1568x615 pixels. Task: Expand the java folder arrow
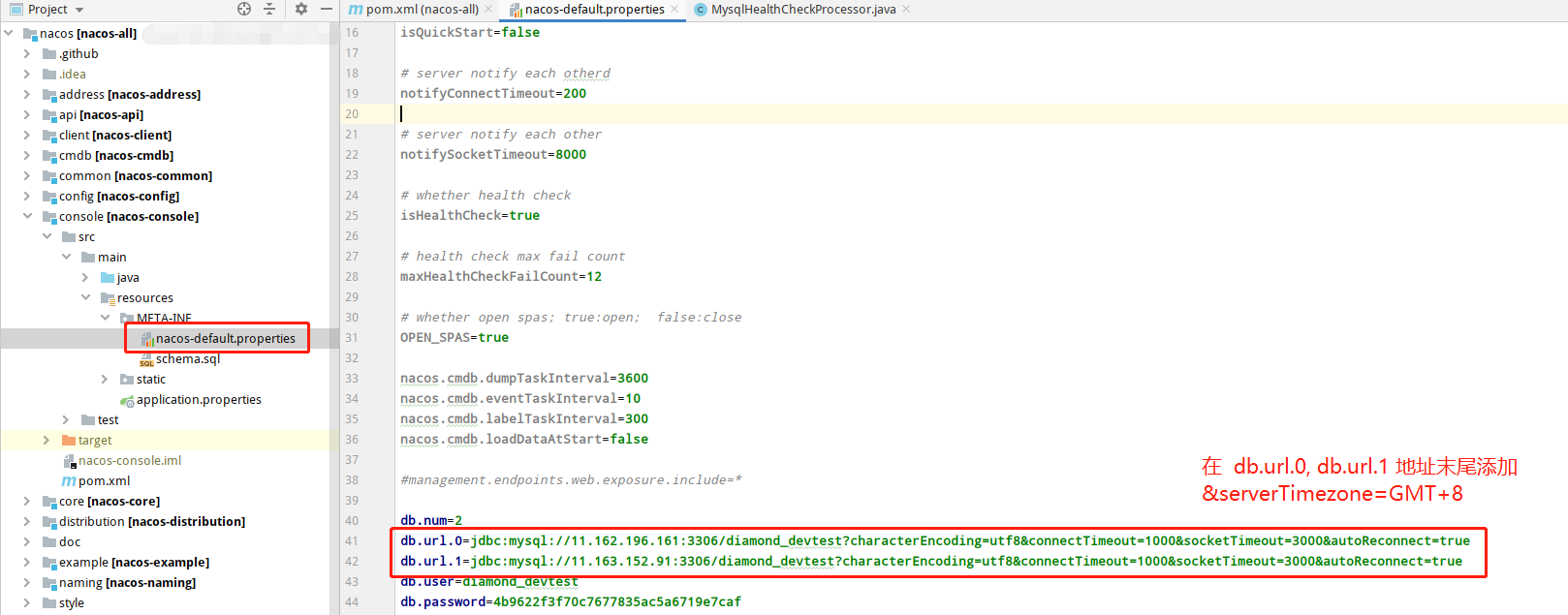(x=85, y=277)
